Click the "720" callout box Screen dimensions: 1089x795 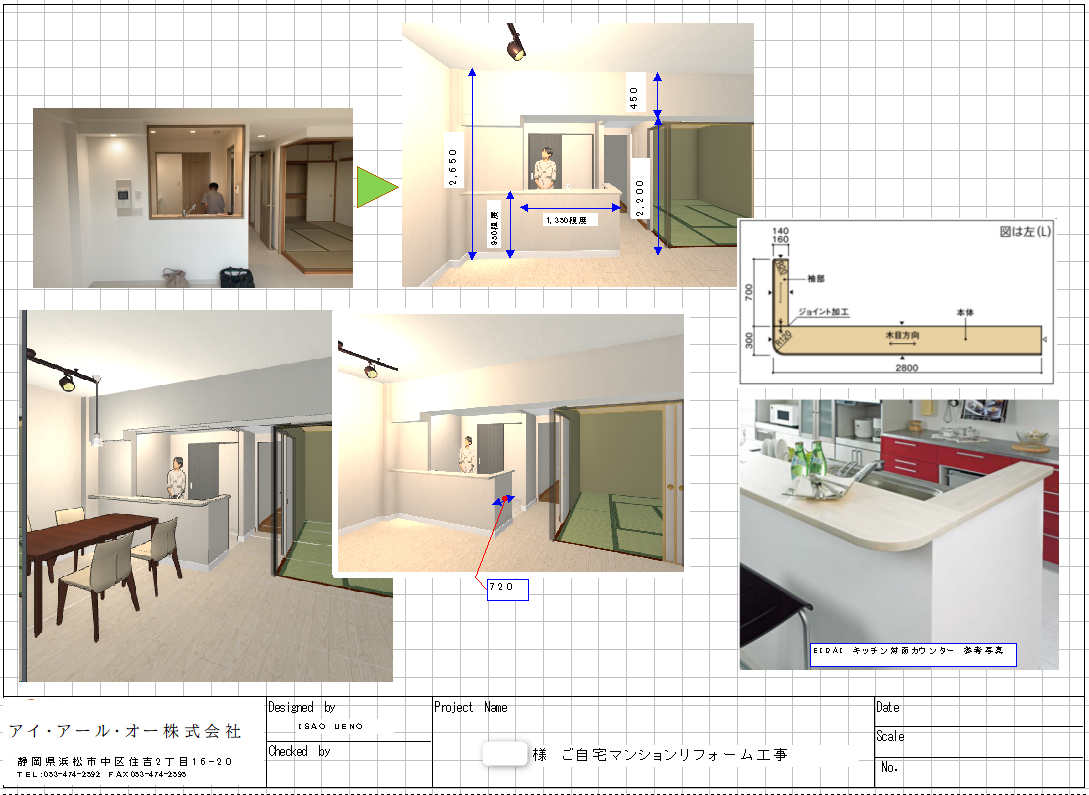(508, 589)
